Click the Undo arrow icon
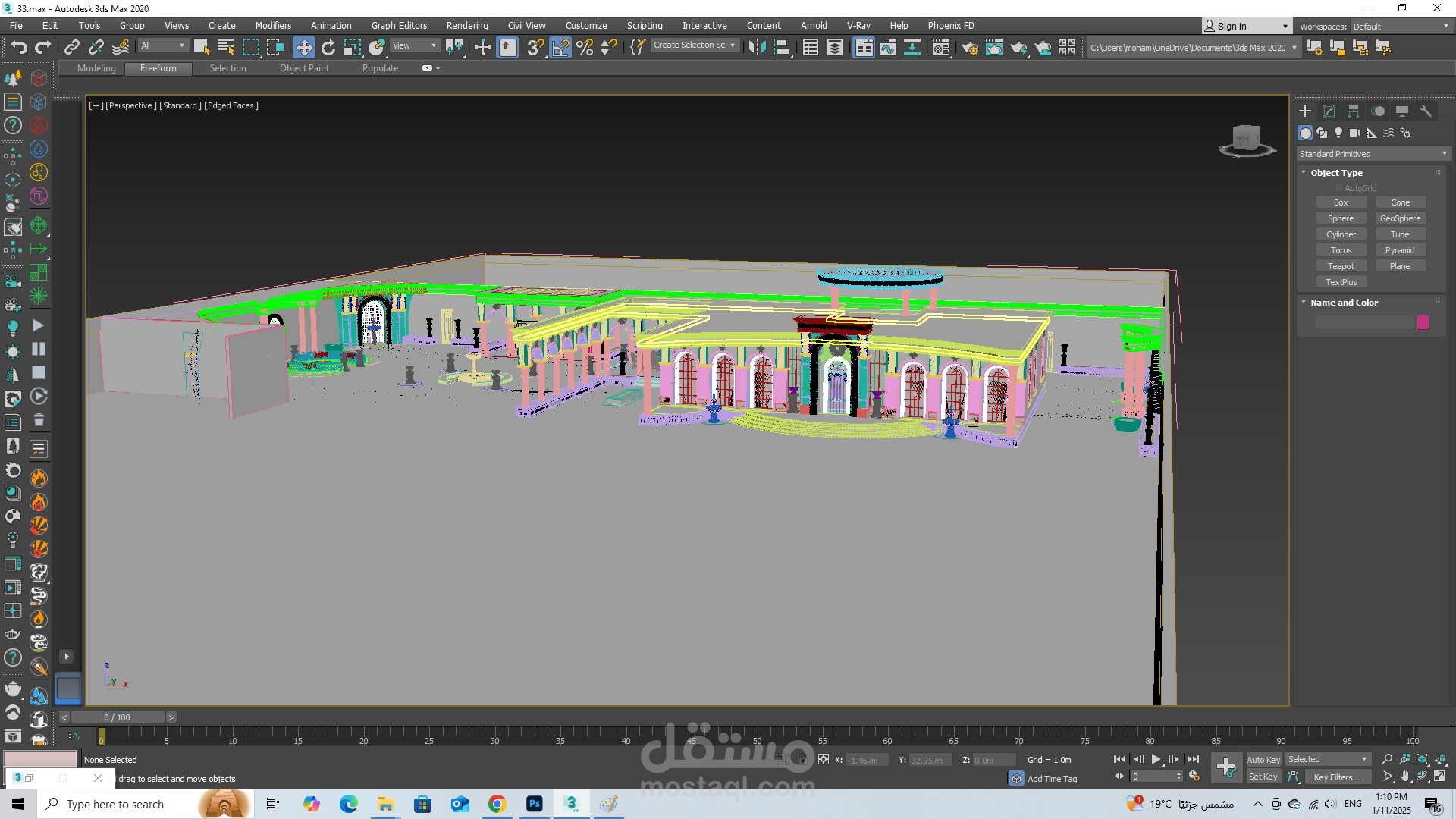Image resolution: width=1456 pixels, height=819 pixels. (x=18, y=48)
